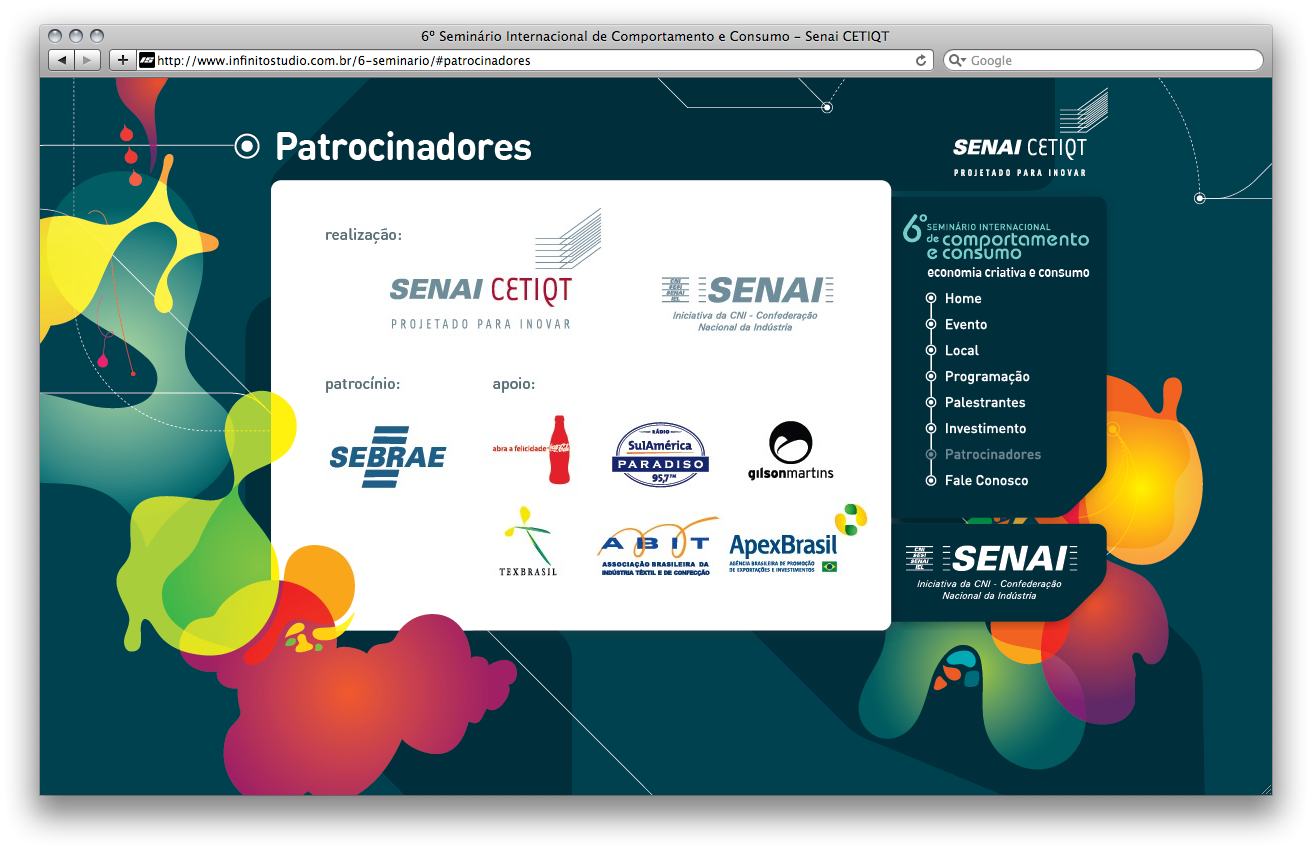Click the bullet beside Home
This screenshot has width=1312, height=850.
point(931,298)
